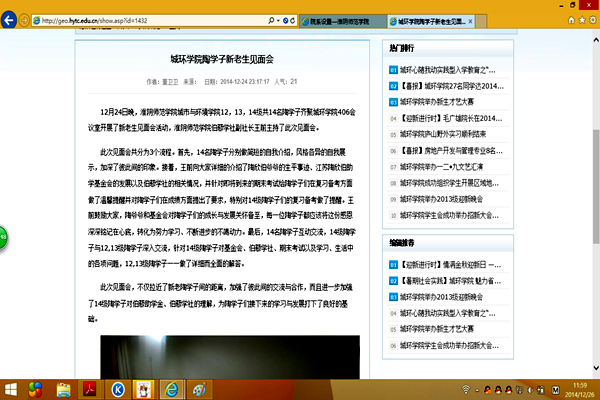This screenshot has width=600, height=400.
Task: Click the Windows Start button
Action: 11,389
